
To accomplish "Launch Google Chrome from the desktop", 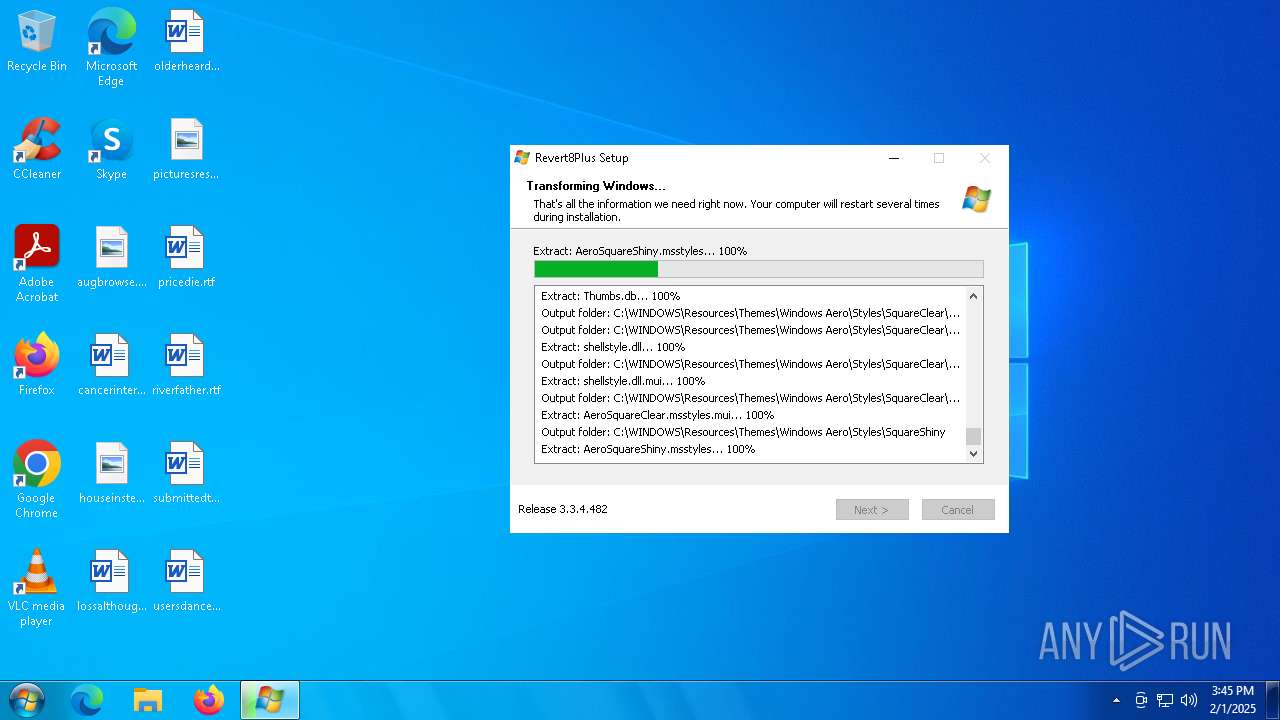I will point(37,481).
